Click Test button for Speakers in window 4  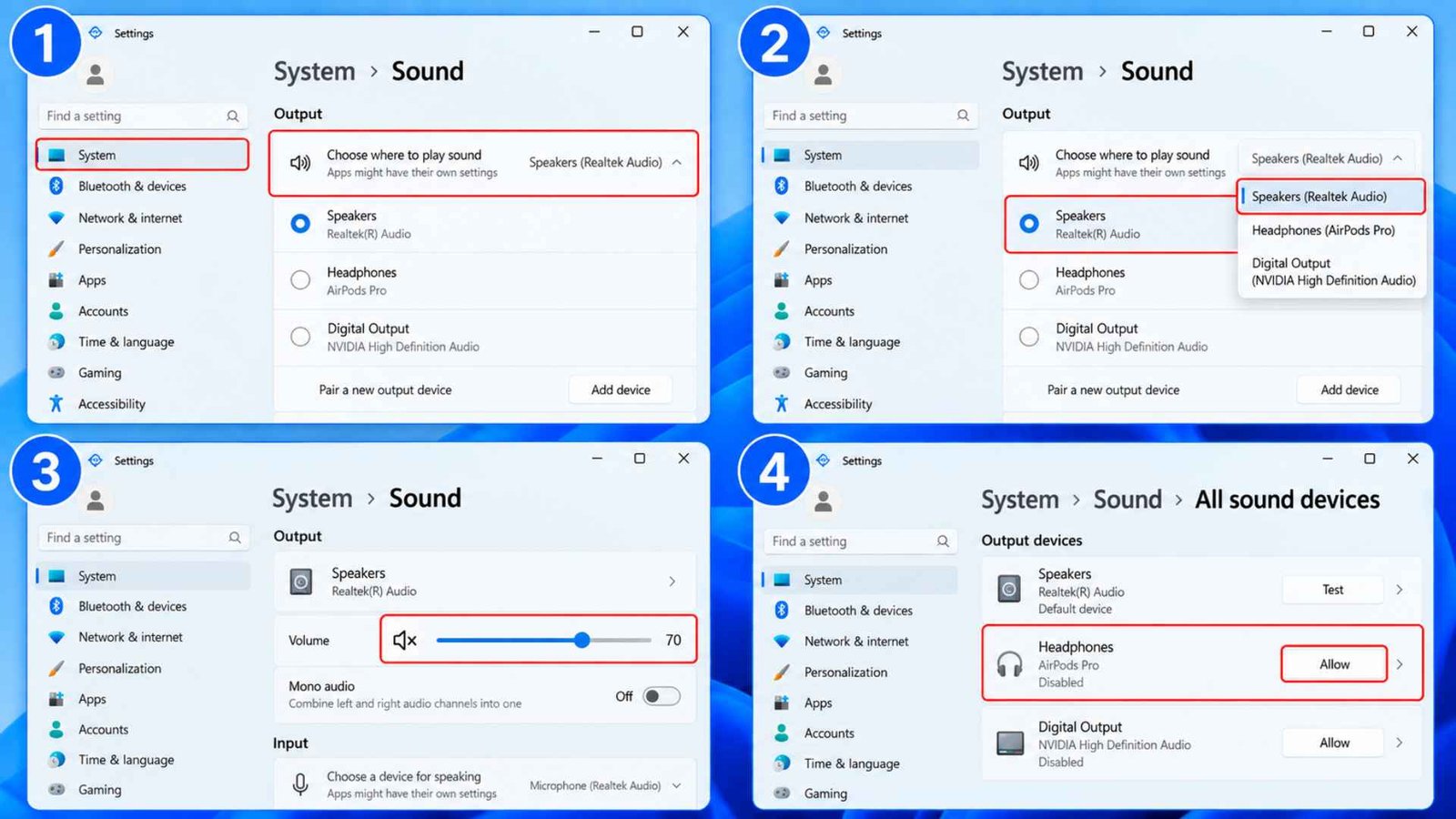click(1332, 590)
